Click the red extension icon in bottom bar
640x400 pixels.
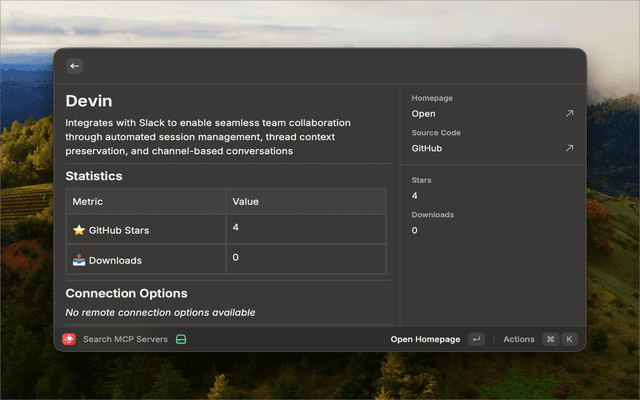(x=70, y=339)
